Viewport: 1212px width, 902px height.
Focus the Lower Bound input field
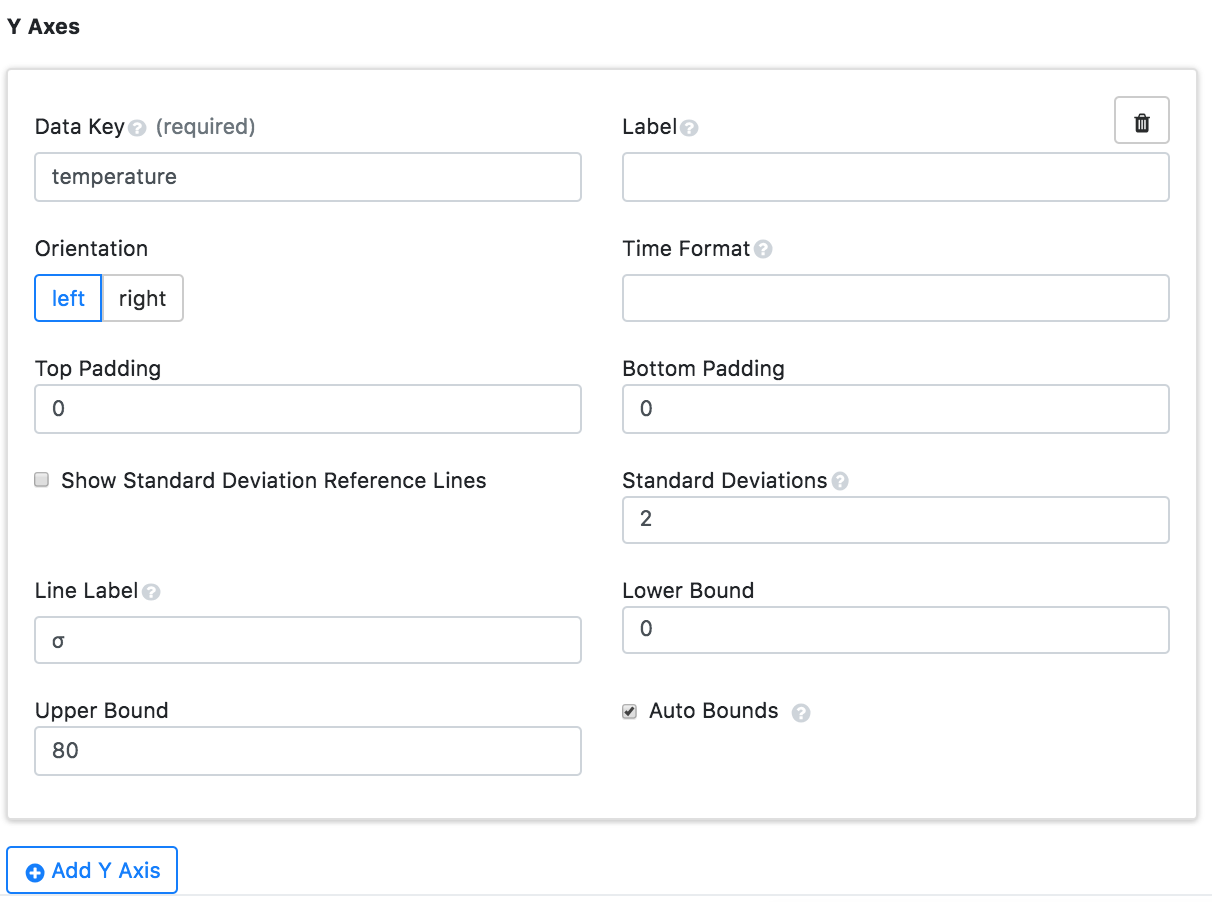895,630
